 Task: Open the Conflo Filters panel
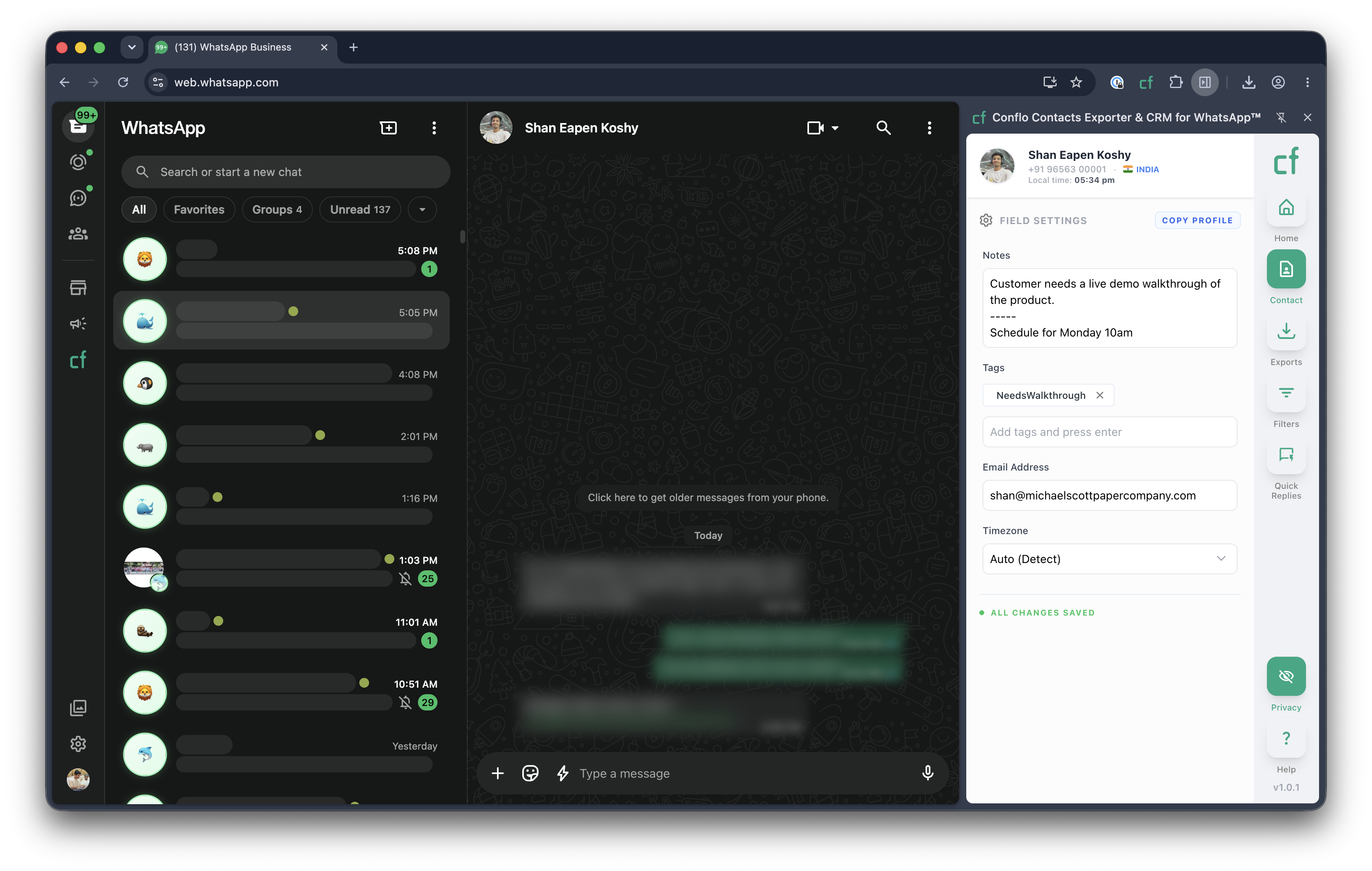pyautogui.click(x=1286, y=393)
